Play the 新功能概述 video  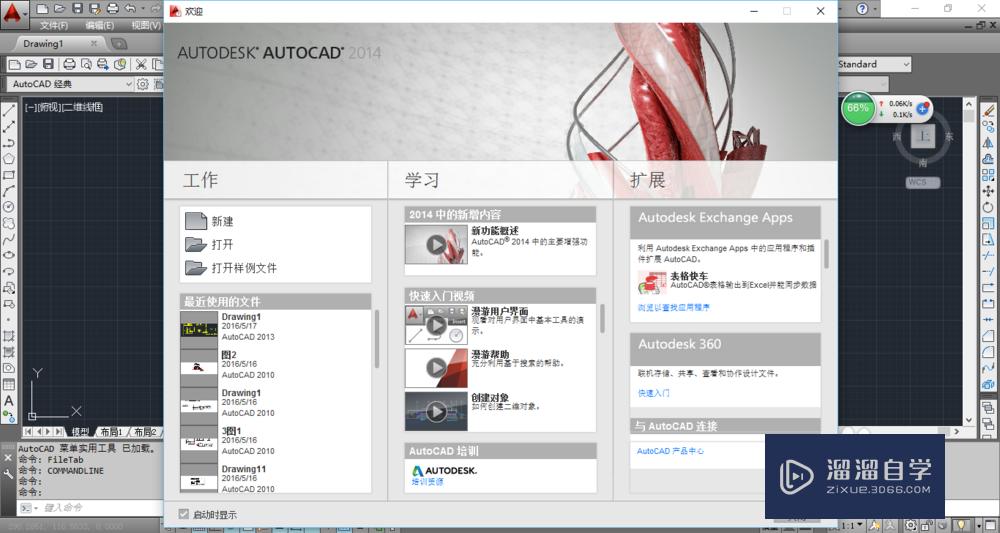point(436,244)
